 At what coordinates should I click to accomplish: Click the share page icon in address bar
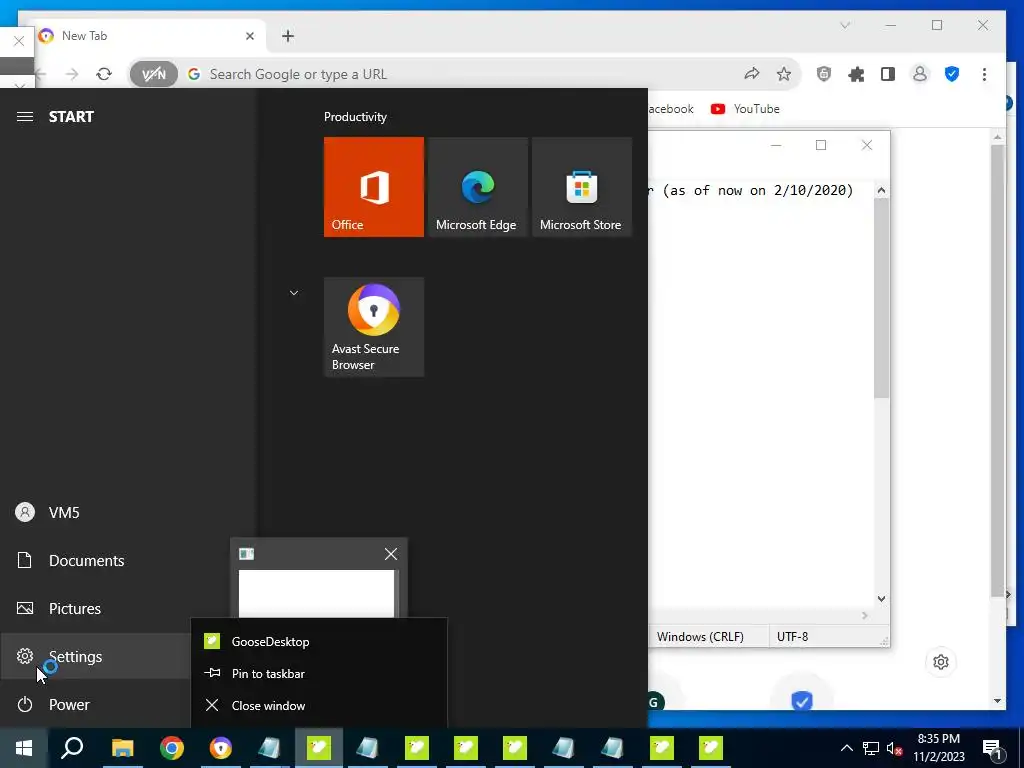point(752,74)
